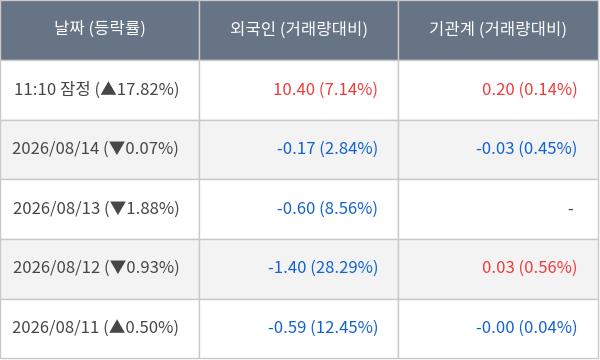Click foreign value -0.59 (12.45%)
Image resolution: width=600 pixels, height=360 pixels.
pyautogui.click(x=323, y=327)
